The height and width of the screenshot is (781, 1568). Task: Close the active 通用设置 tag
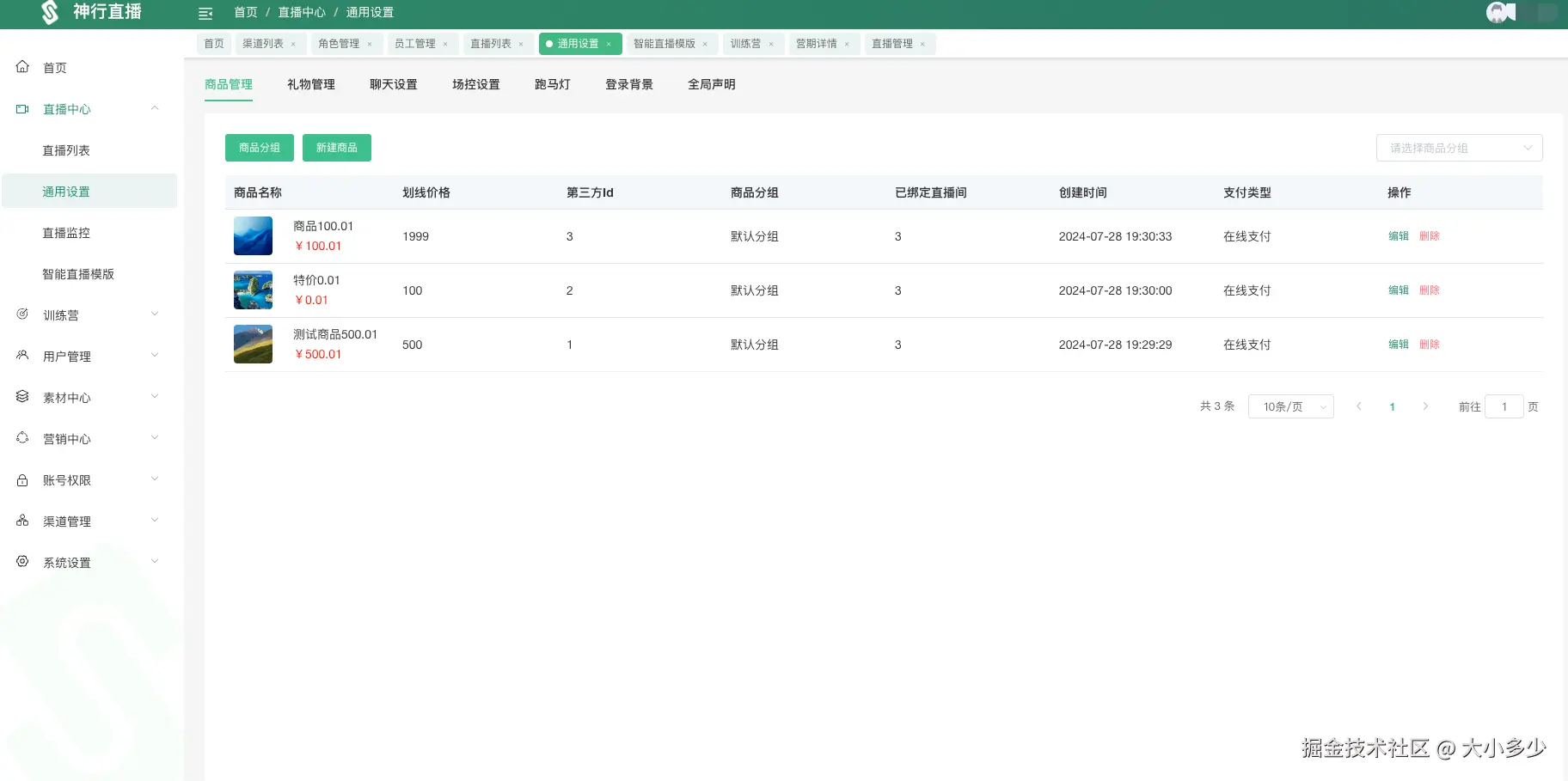[x=609, y=44]
